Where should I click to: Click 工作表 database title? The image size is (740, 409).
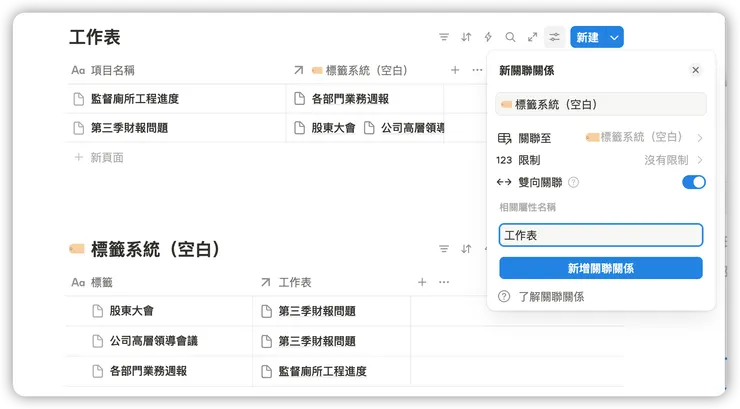[x=94, y=37]
